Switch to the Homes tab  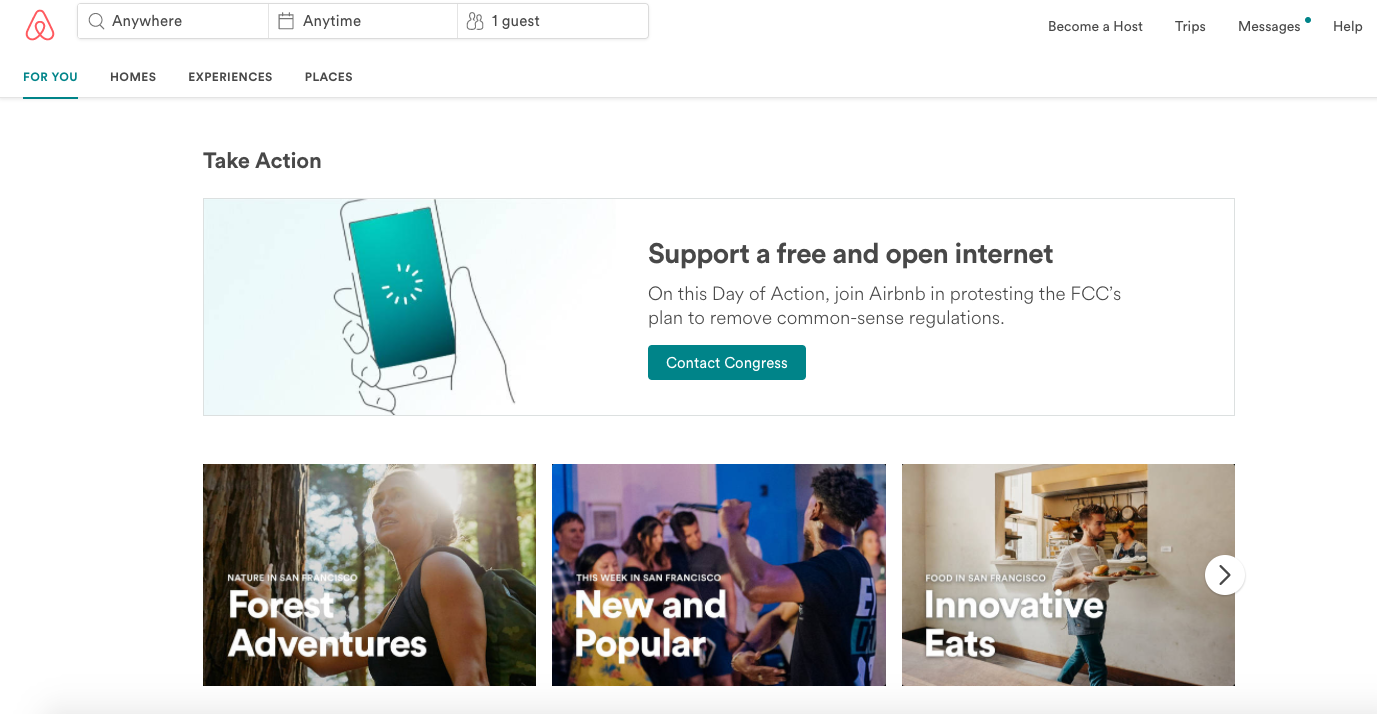(x=133, y=77)
